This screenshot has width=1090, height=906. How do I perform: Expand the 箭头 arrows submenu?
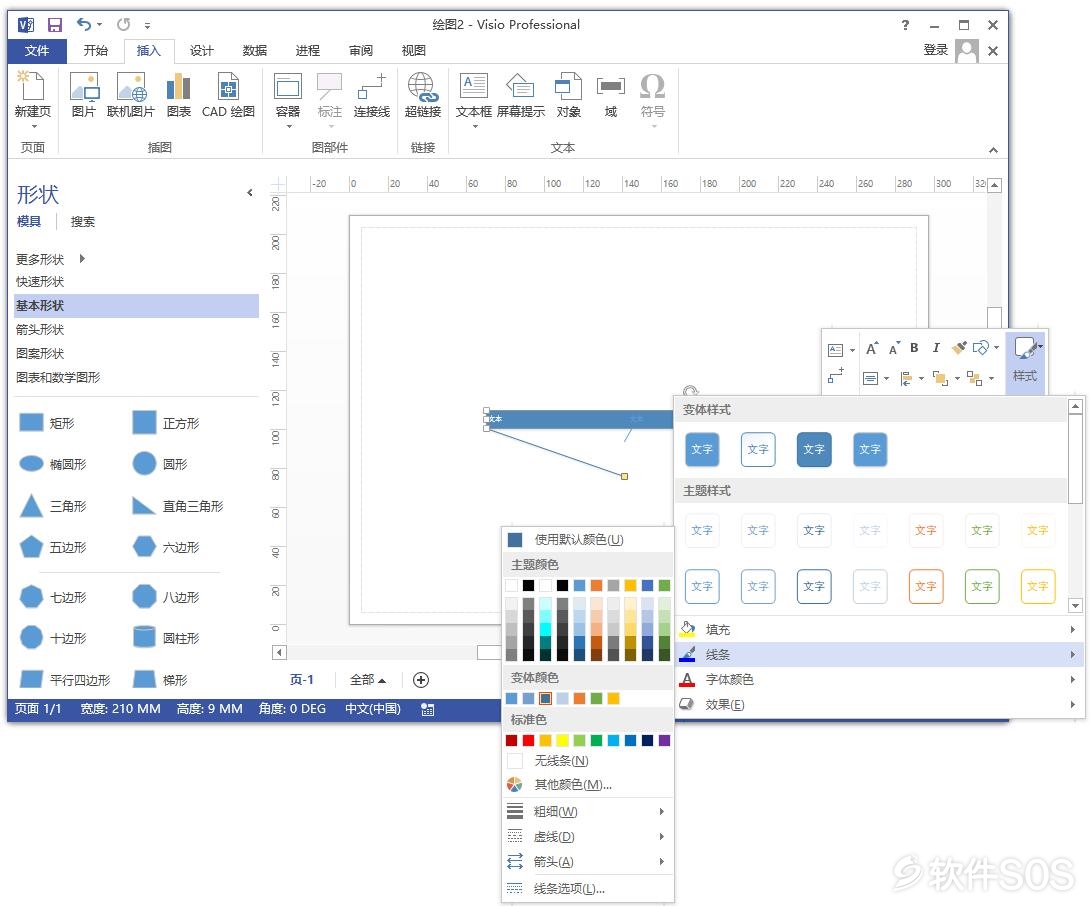[x=587, y=861]
